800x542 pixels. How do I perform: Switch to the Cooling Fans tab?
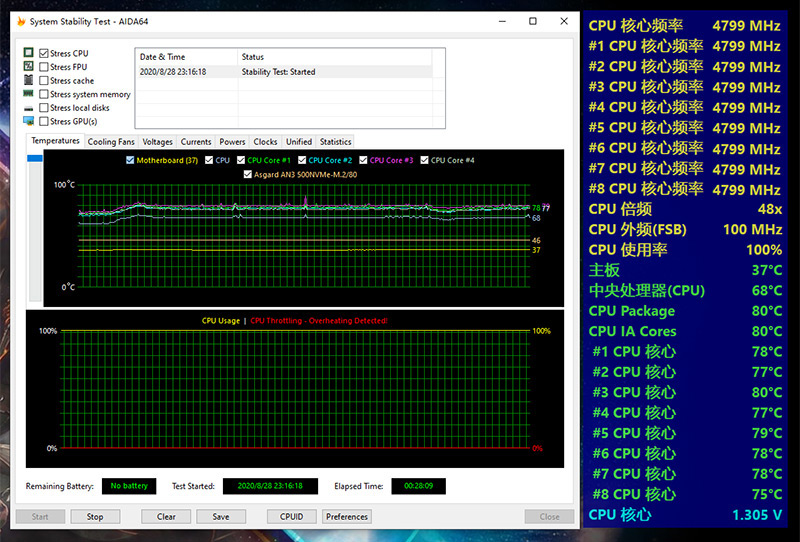coord(111,142)
